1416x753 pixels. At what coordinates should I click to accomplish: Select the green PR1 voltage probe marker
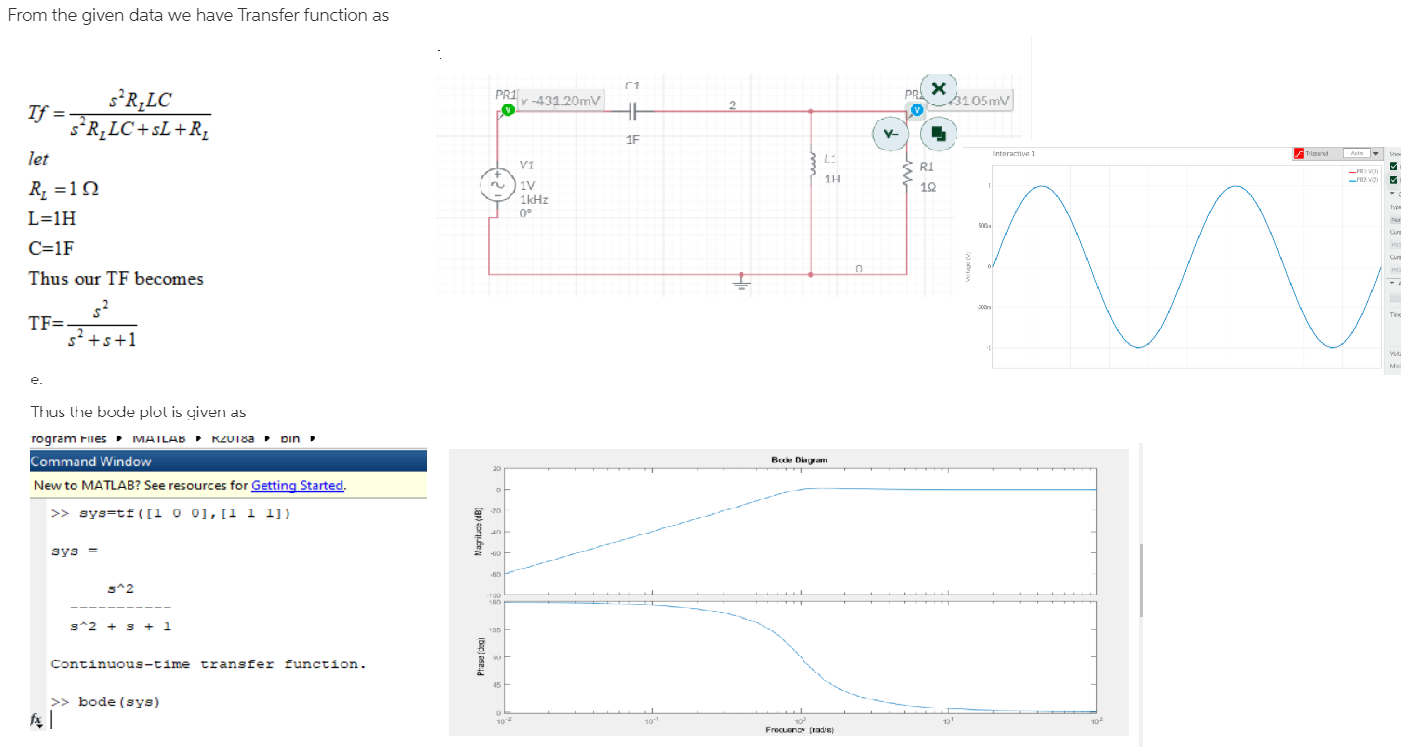pos(506,109)
